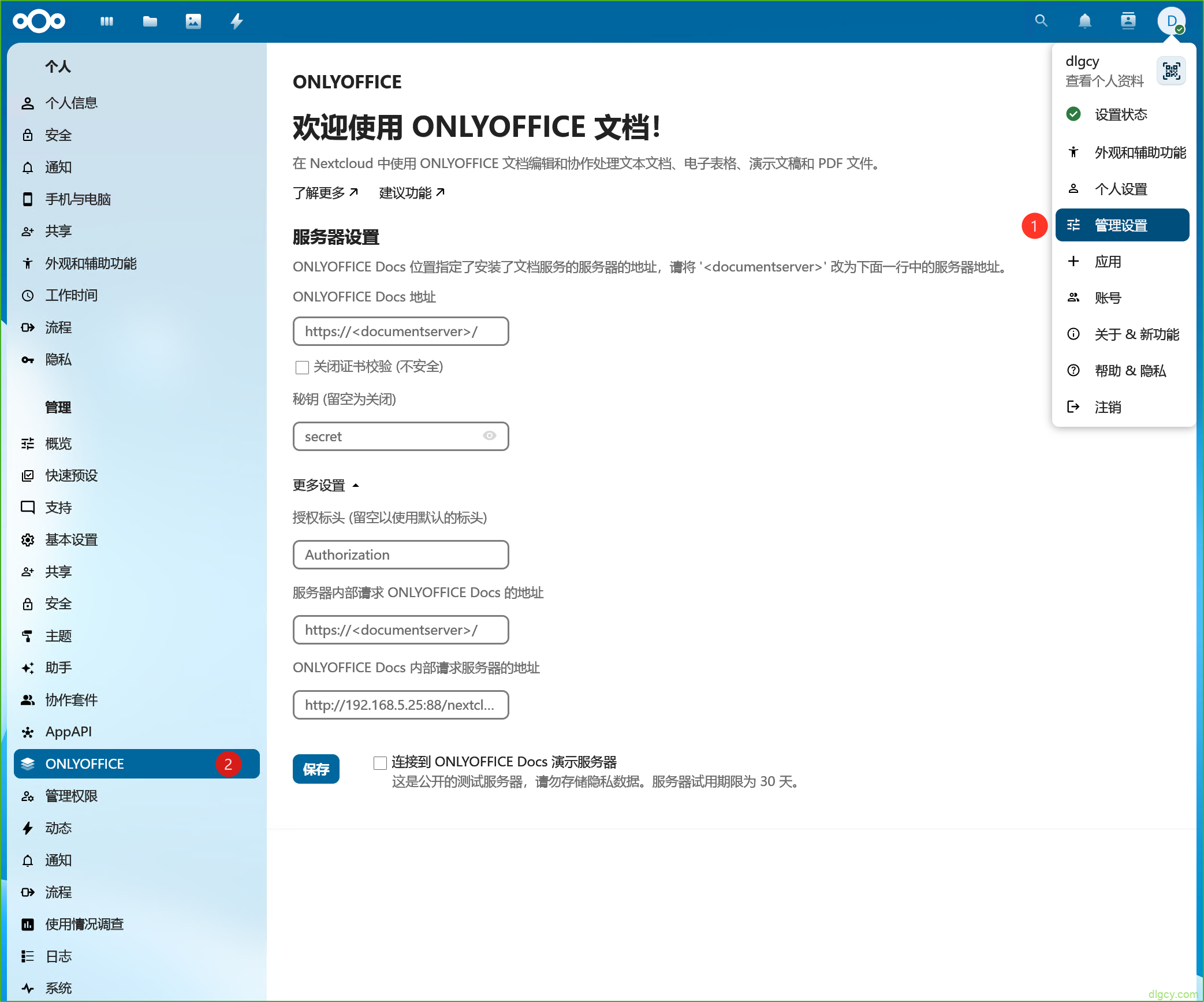Viewport: 1204px width, 1002px height.
Task: Open 工作时间 settings
Action: tap(137, 296)
